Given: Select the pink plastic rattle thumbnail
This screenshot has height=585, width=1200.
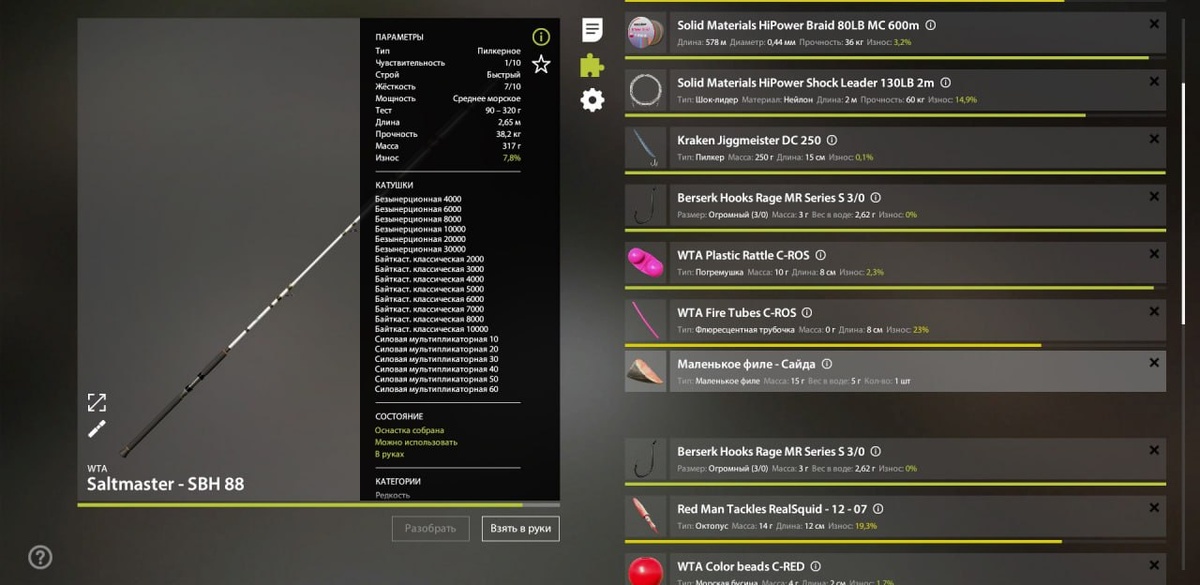Looking at the screenshot, I should [646, 263].
